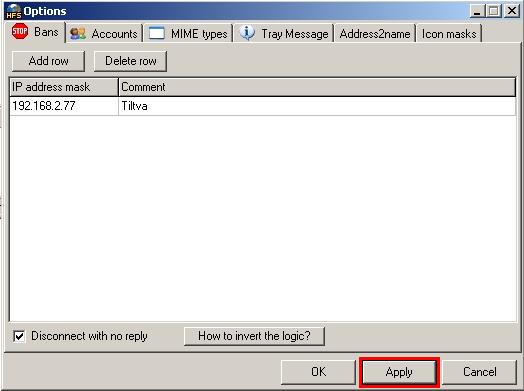524x391 pixels.
Task: Click the info bubble icon beside Tray Message
Action: 247,33
